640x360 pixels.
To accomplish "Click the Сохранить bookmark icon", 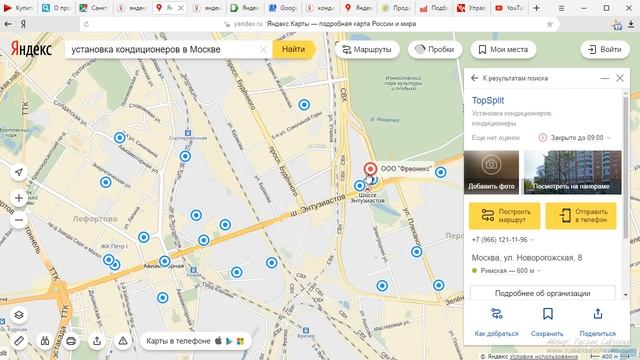I will click(x=547, y=313).
